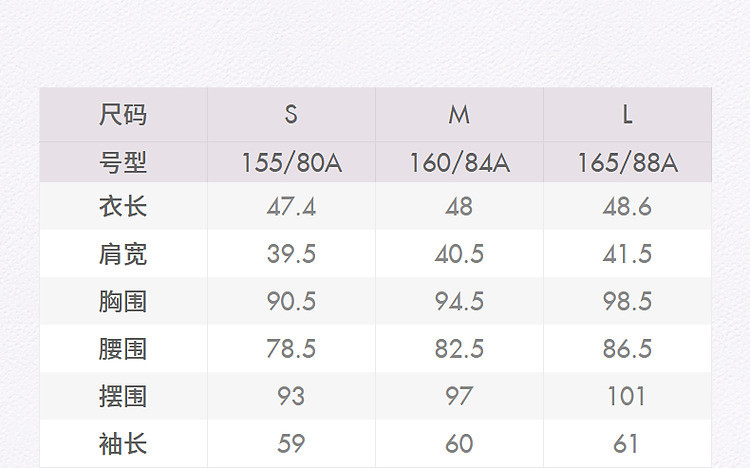Select the 袖长 row label
The width and height of the screenshot is (750, 468).
coord(123,443)
